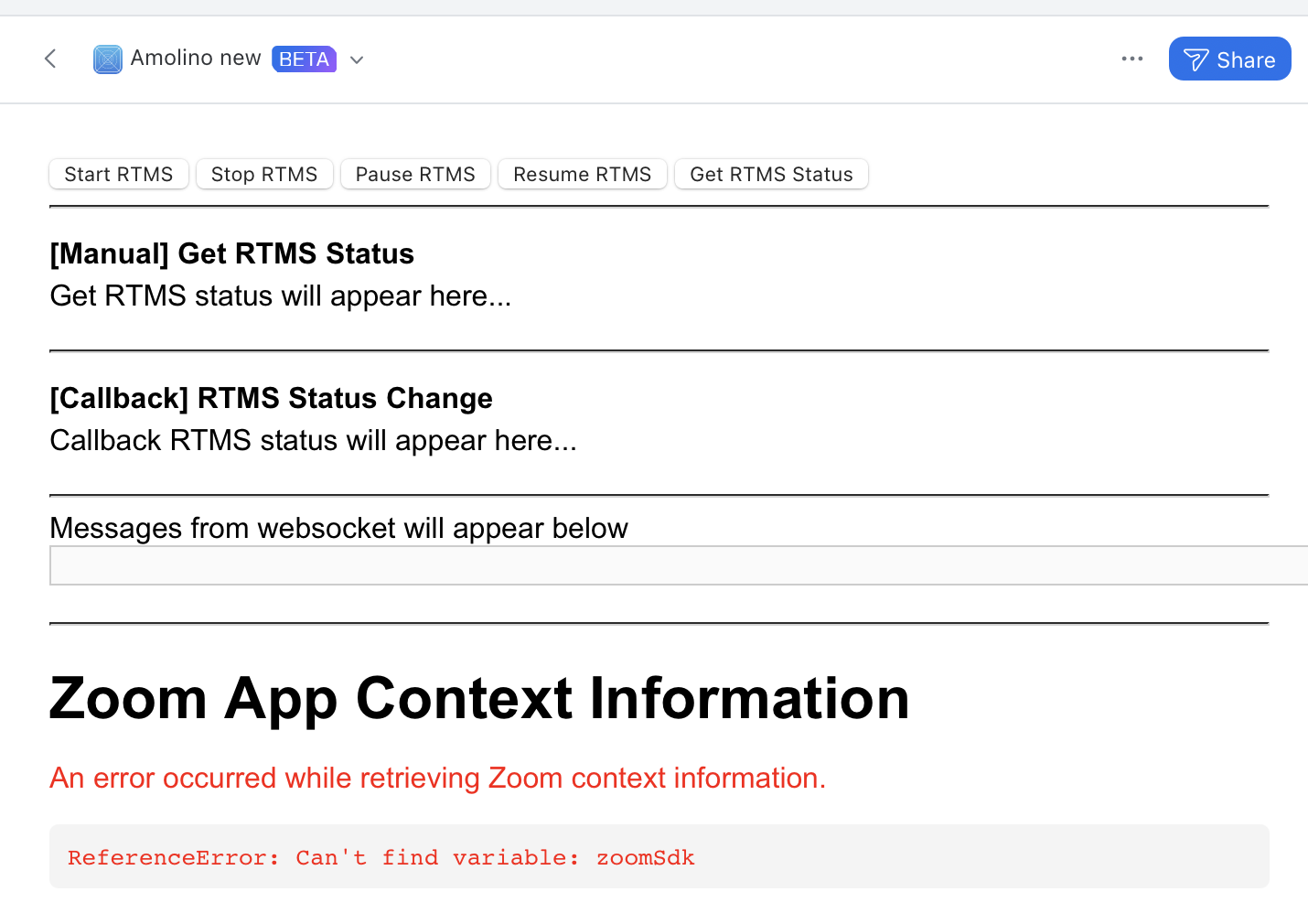The height and width of the screenshot is (924, 1308).
Task: Click the ReferenceError zoomSdk code text
Action: tap(381, 857)
